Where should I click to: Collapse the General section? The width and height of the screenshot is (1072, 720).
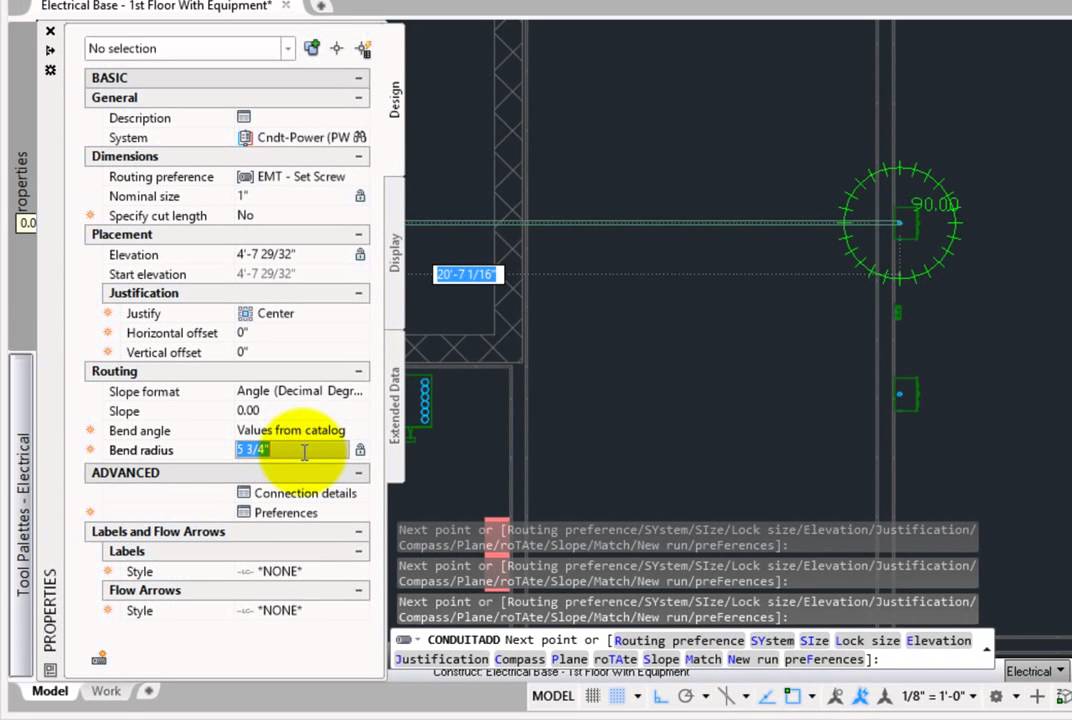point(358,98)
